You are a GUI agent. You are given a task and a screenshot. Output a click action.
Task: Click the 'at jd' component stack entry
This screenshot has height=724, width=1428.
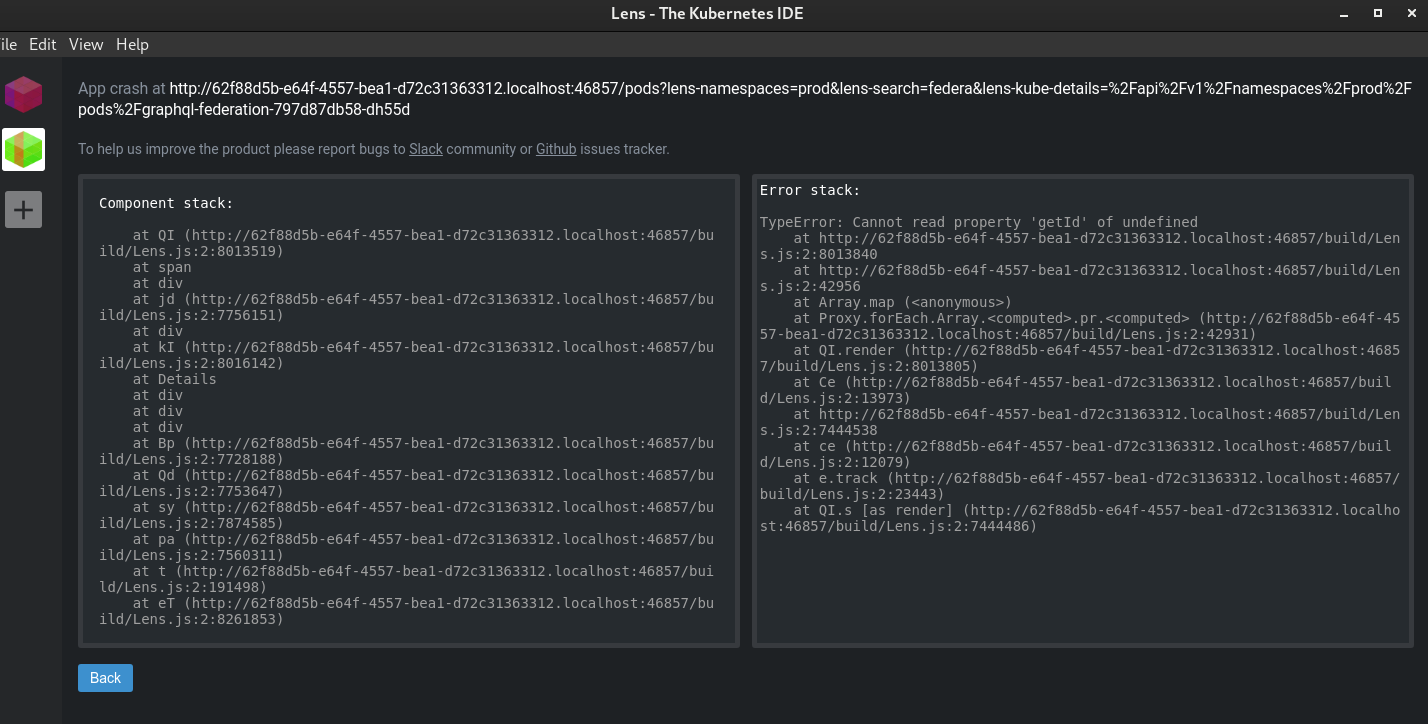click(407, 307)
